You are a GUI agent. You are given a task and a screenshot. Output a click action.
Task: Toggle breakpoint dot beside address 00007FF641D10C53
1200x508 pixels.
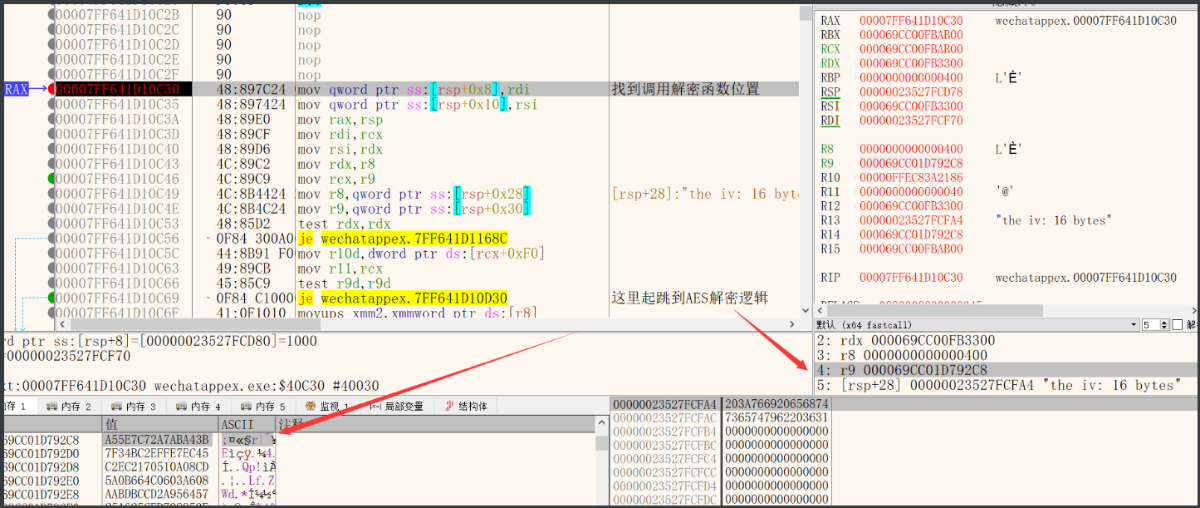pyautogui.click(x=51, y=224)
